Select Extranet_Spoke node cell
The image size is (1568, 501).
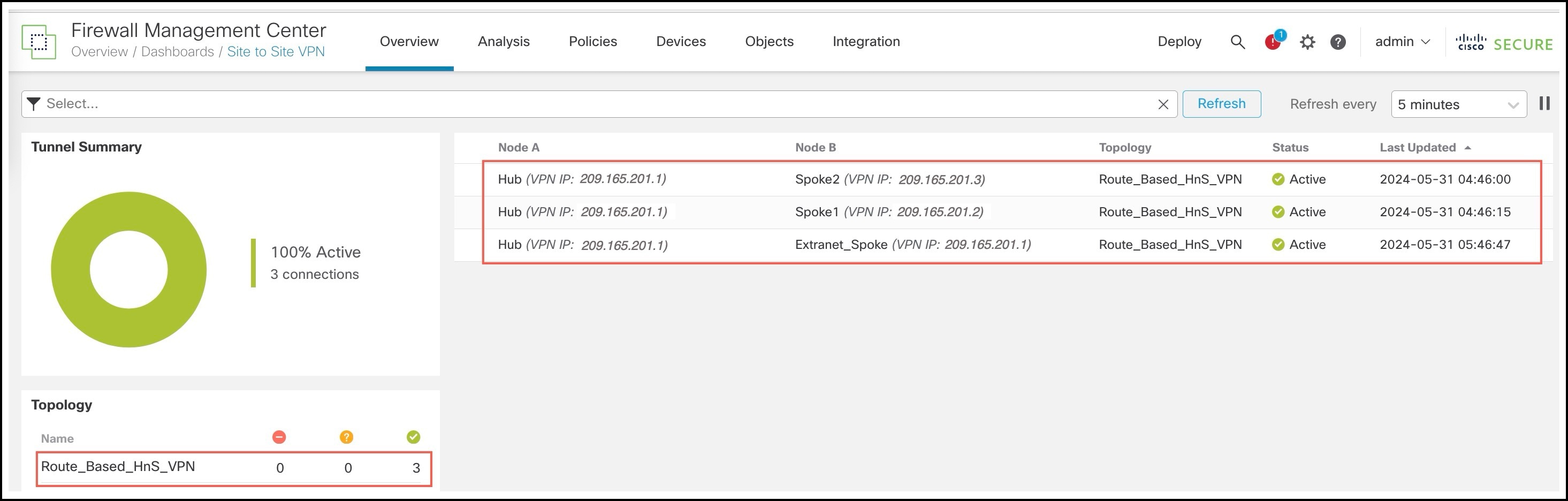913,245
